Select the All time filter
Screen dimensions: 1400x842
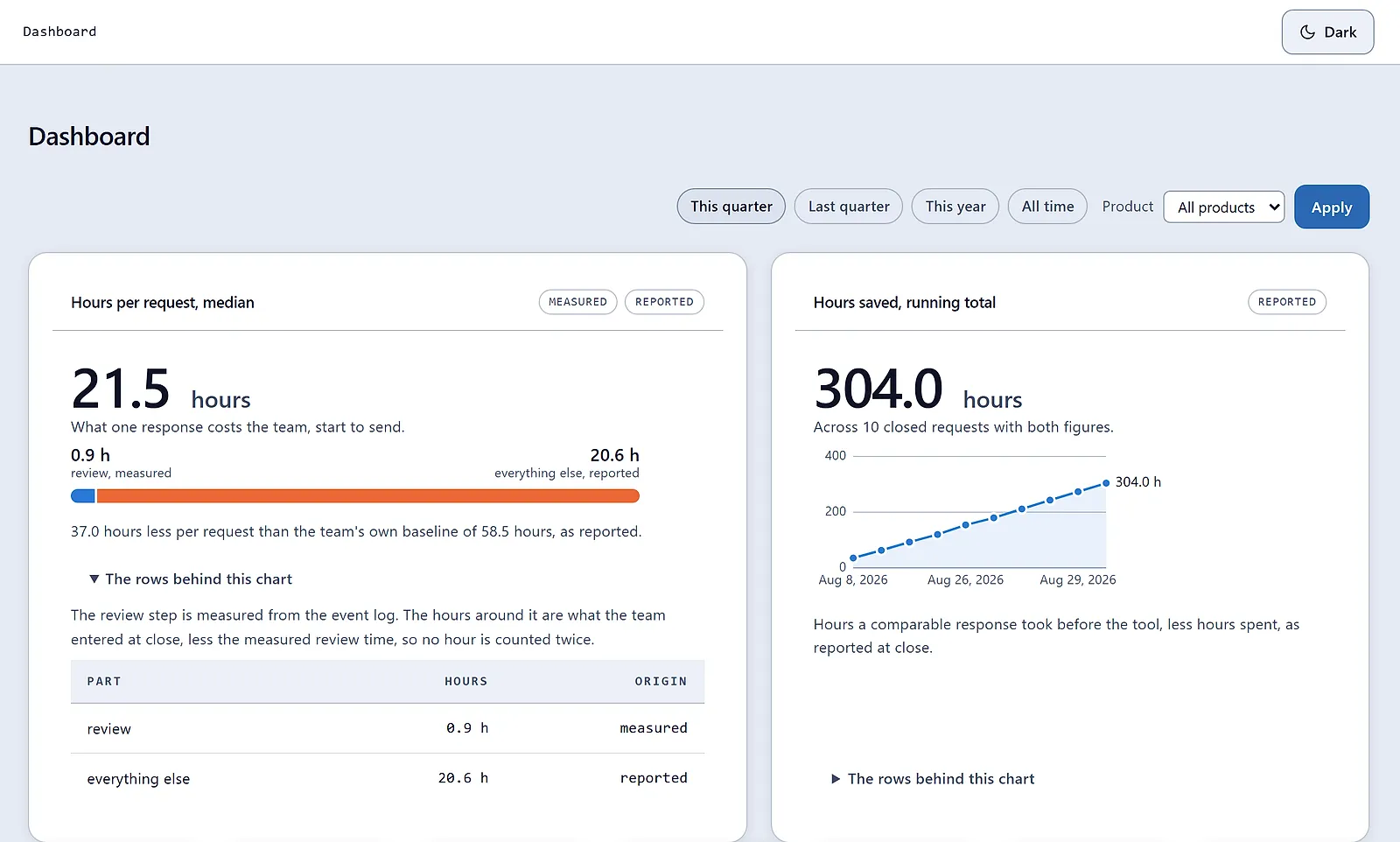tap(1047, 207)
